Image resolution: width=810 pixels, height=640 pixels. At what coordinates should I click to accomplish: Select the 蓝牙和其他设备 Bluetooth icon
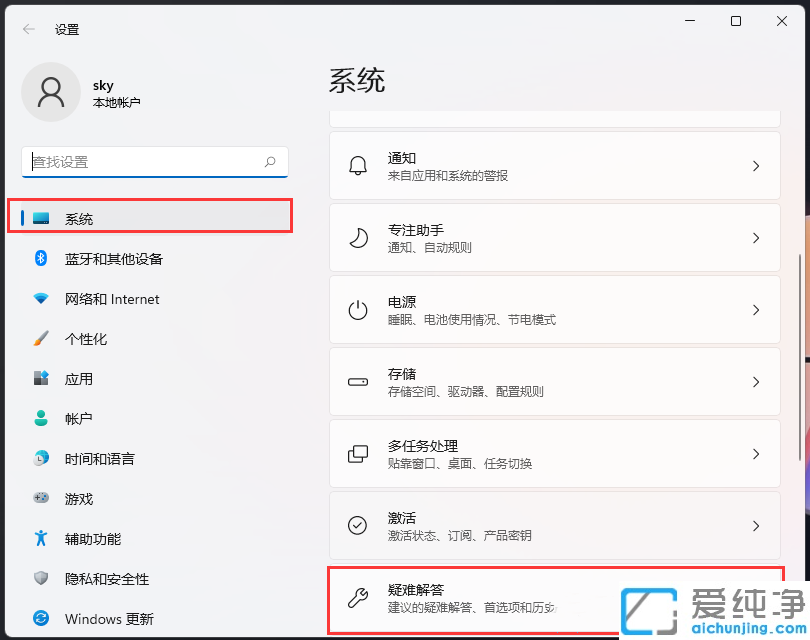[x=40, y=258]
